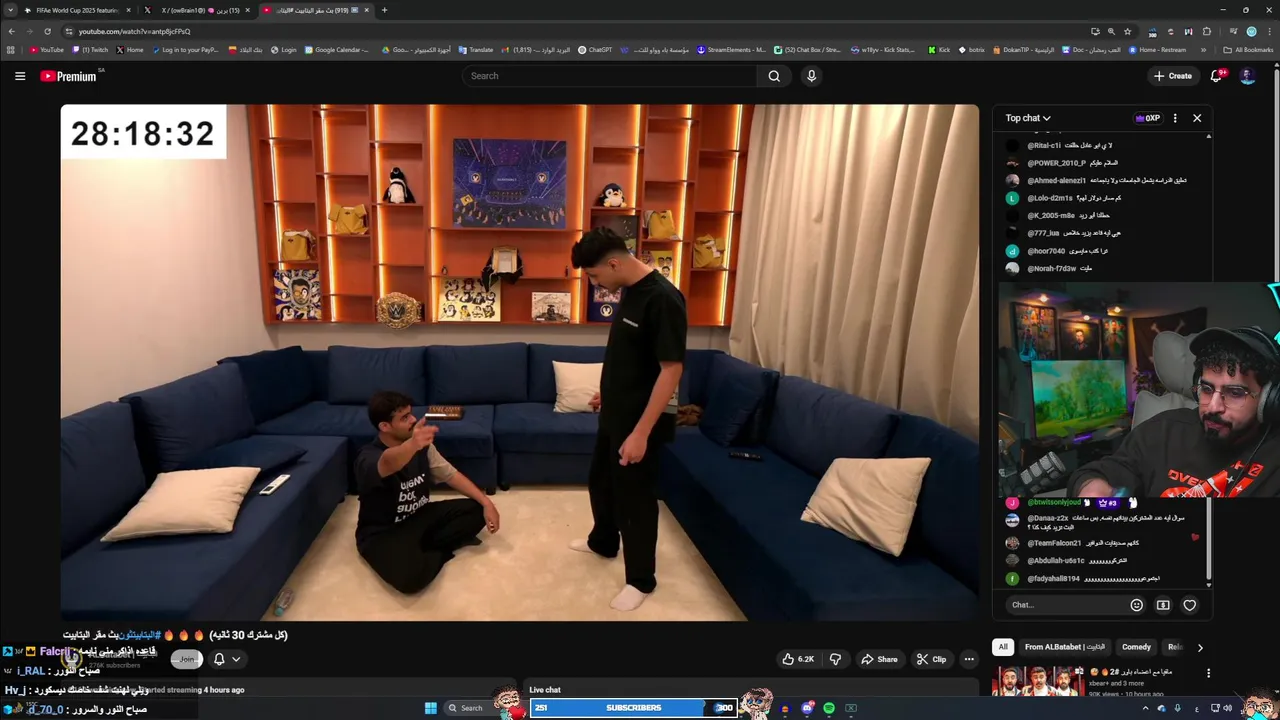1280x720 pixels.
Task: Go back in browser history
Action: (11, 31)
